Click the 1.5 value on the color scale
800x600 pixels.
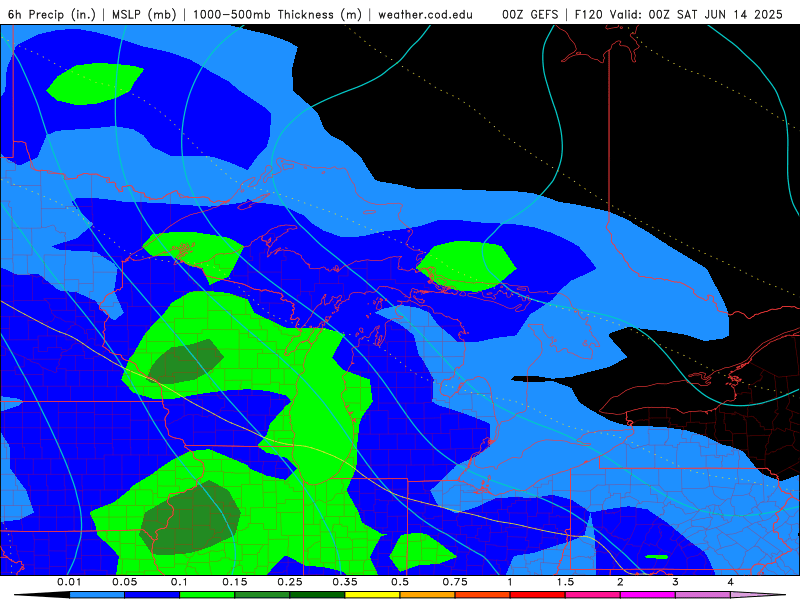(565, 582)
